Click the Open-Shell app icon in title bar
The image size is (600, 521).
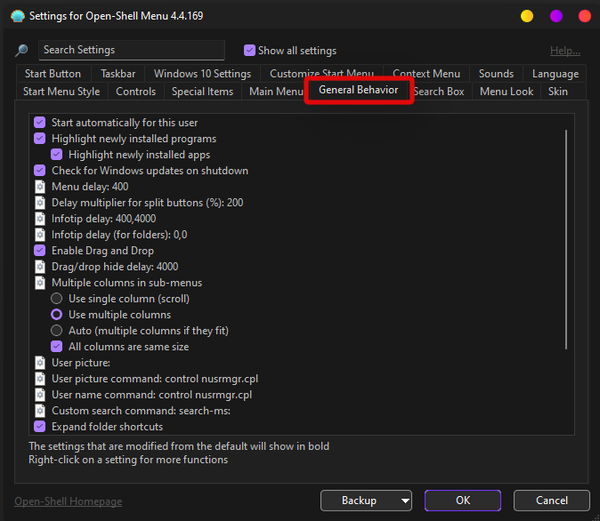tap(17, 16)
